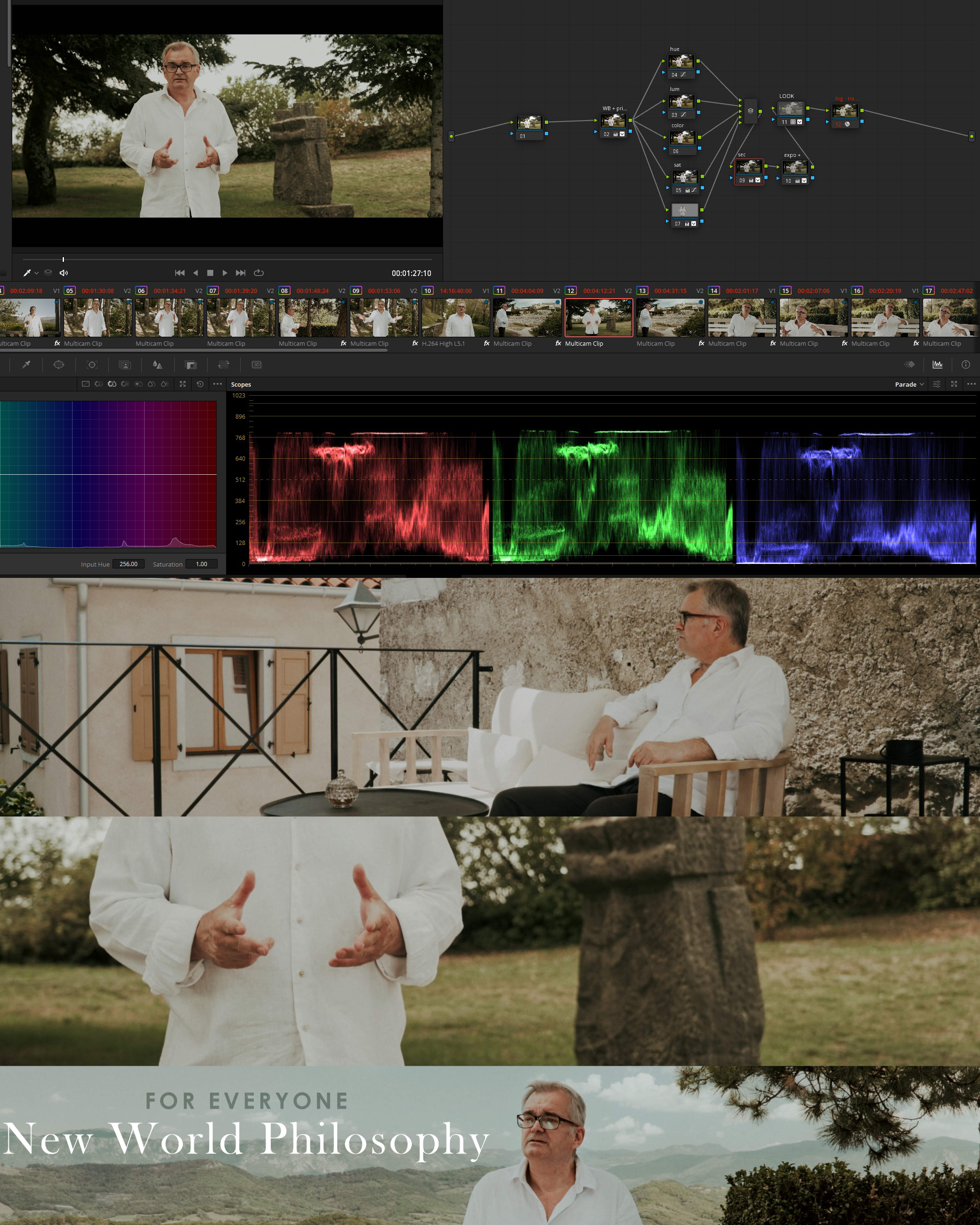980x1225 pixels.
Task: Mute the viewer audio speaker
Action: 64,273
